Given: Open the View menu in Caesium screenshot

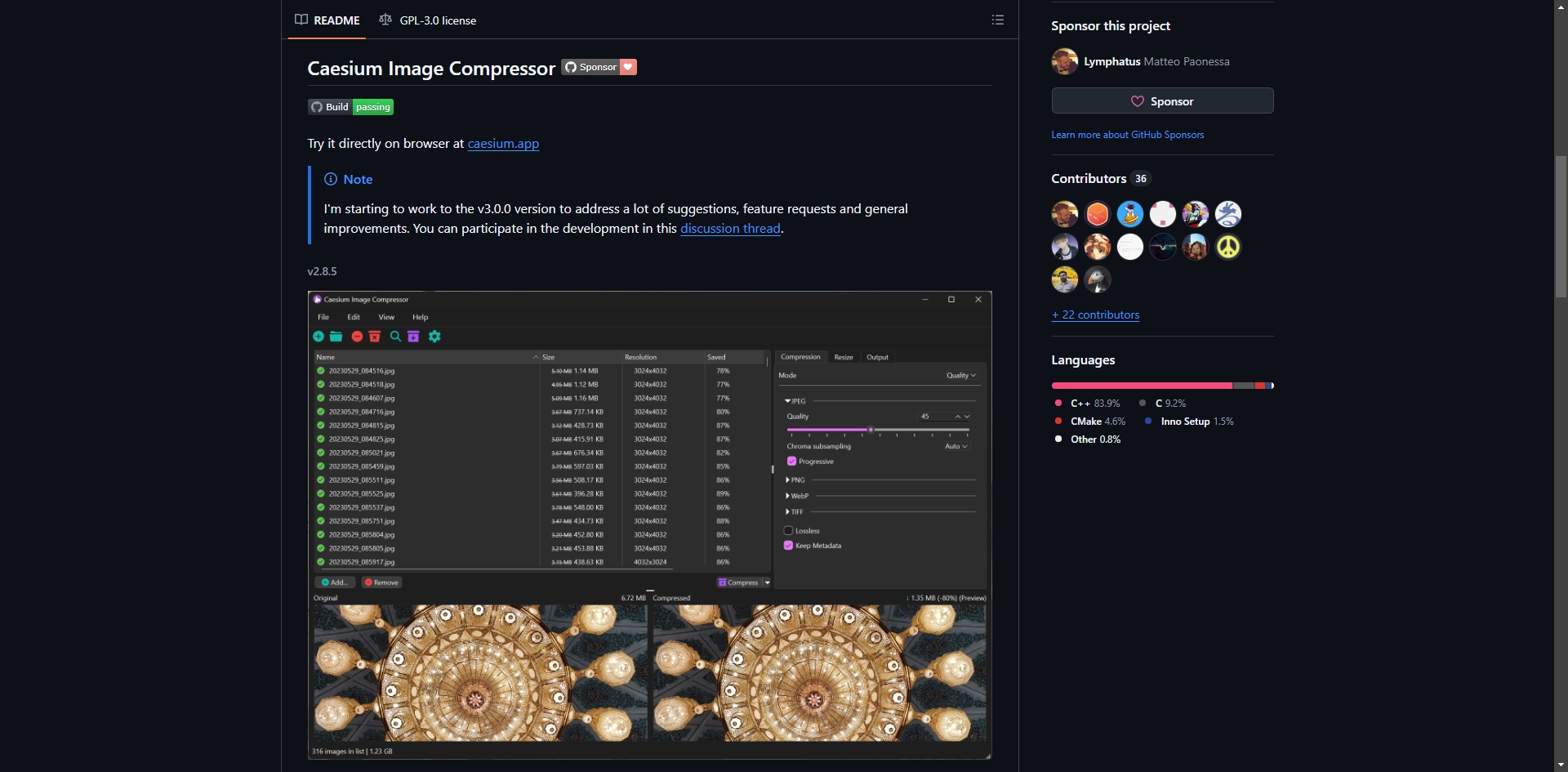Looking at the screenshot, I should click(386, 317).
